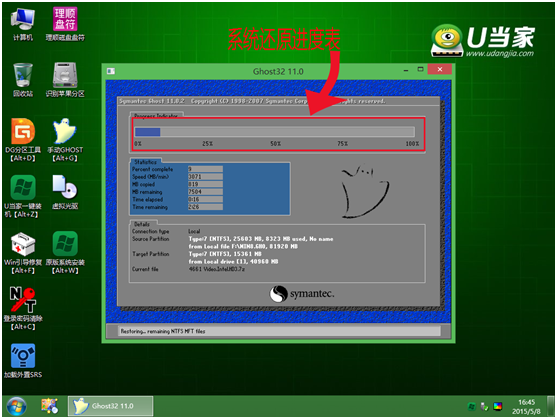Image resolution: width=557 pixels, height=419 pixels.
Task: Select Ghost32 11.0 taskbar button
Action: pos(110,406)
